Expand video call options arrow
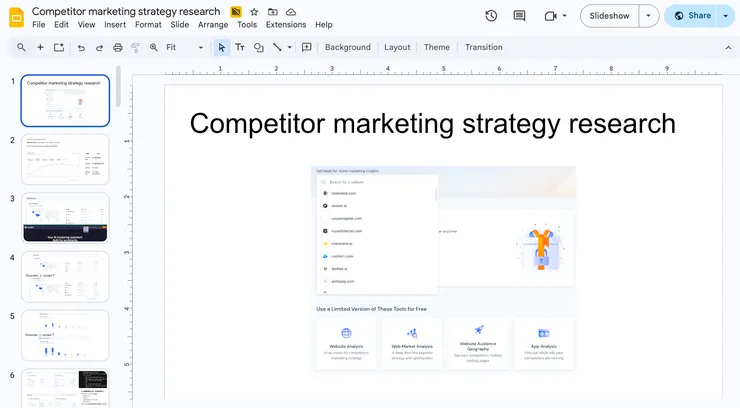The image size is (740, 408). click(x=564, y=16)
